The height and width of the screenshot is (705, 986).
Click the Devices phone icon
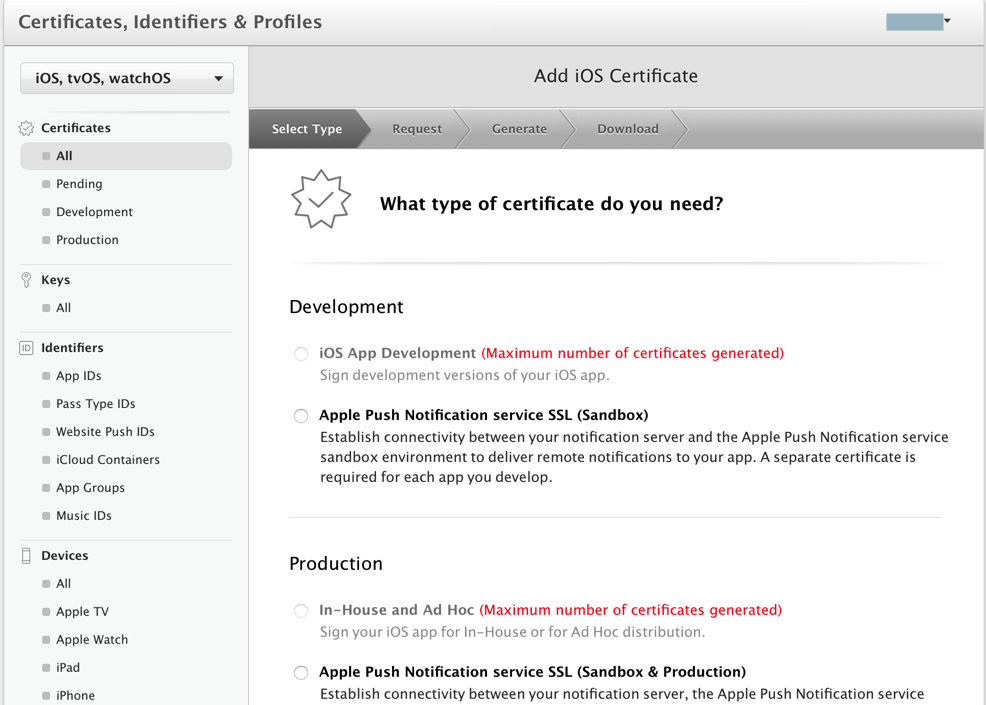(x=27, y=556)
